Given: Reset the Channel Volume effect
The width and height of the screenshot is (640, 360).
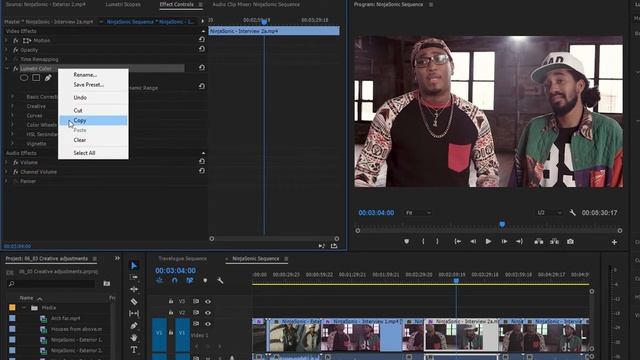Looking at the screenshot, I should pyautogui.click(x=202, y=171).
